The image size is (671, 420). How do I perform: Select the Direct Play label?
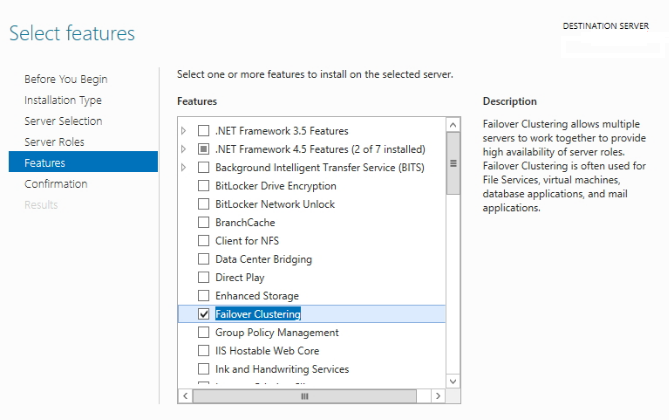240,277
